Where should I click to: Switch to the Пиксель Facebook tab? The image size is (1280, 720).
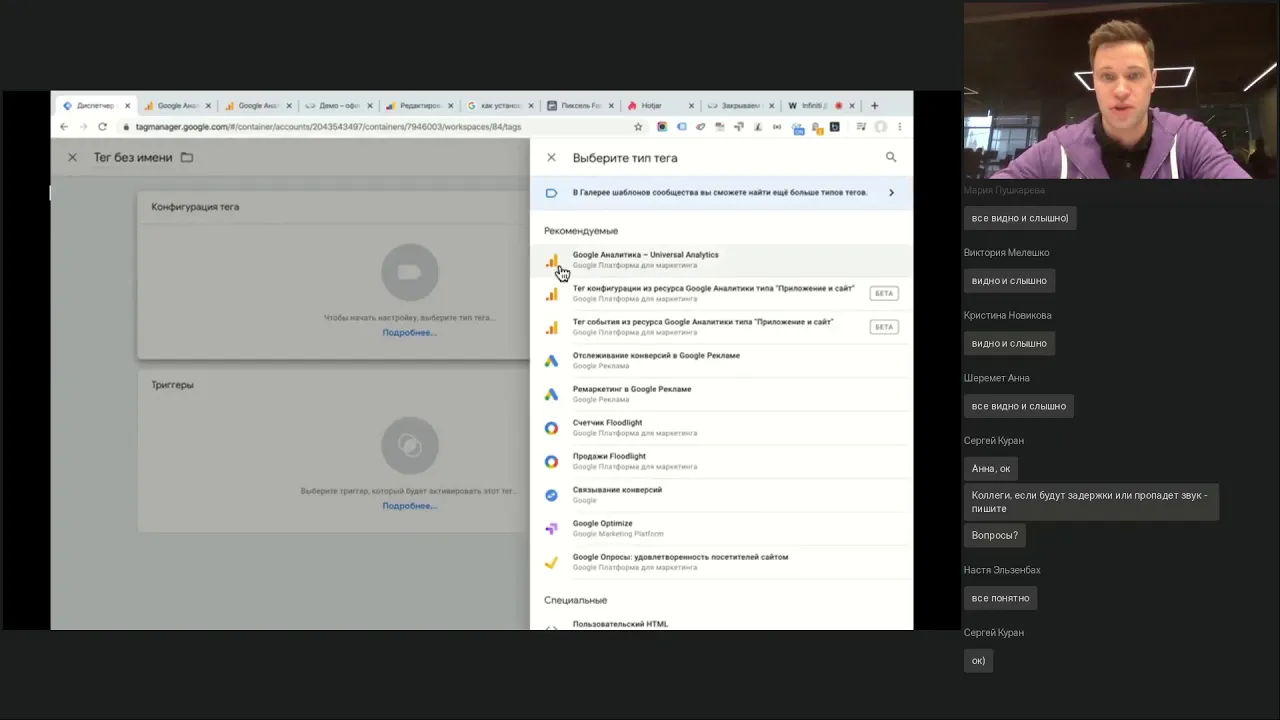click(579, 105)
